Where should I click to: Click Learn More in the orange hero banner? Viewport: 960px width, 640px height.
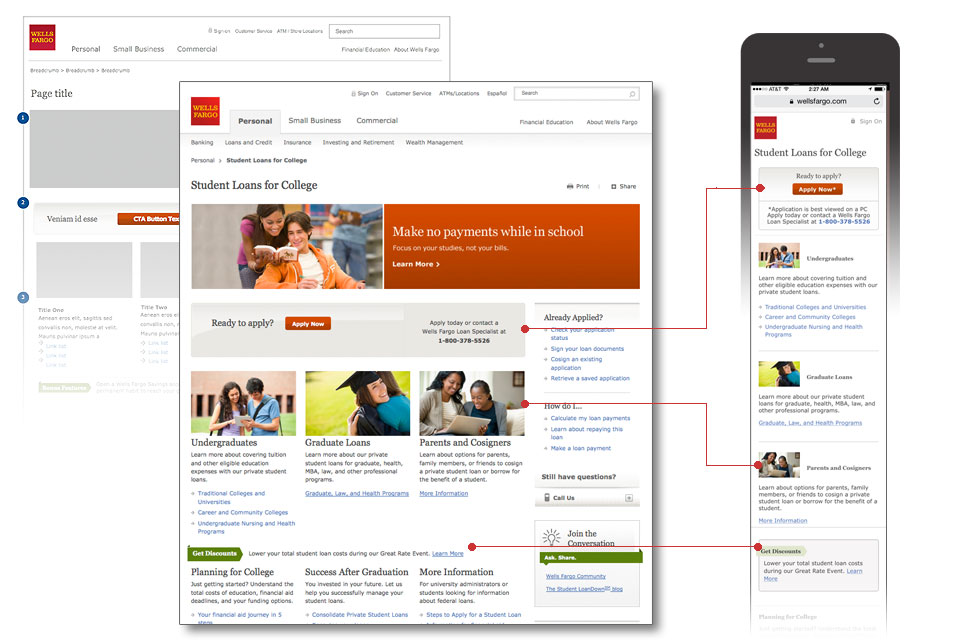click(415, 264)
